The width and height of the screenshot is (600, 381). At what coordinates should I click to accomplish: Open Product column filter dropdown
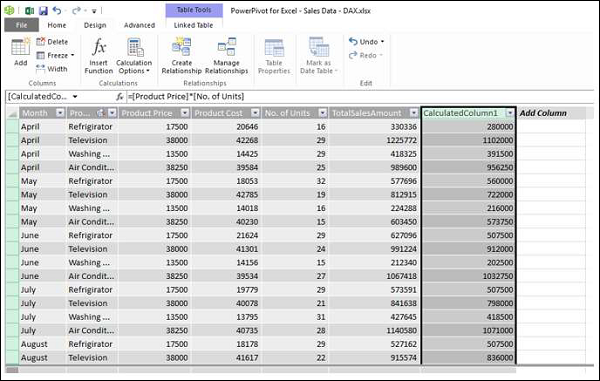pos(112,113)
